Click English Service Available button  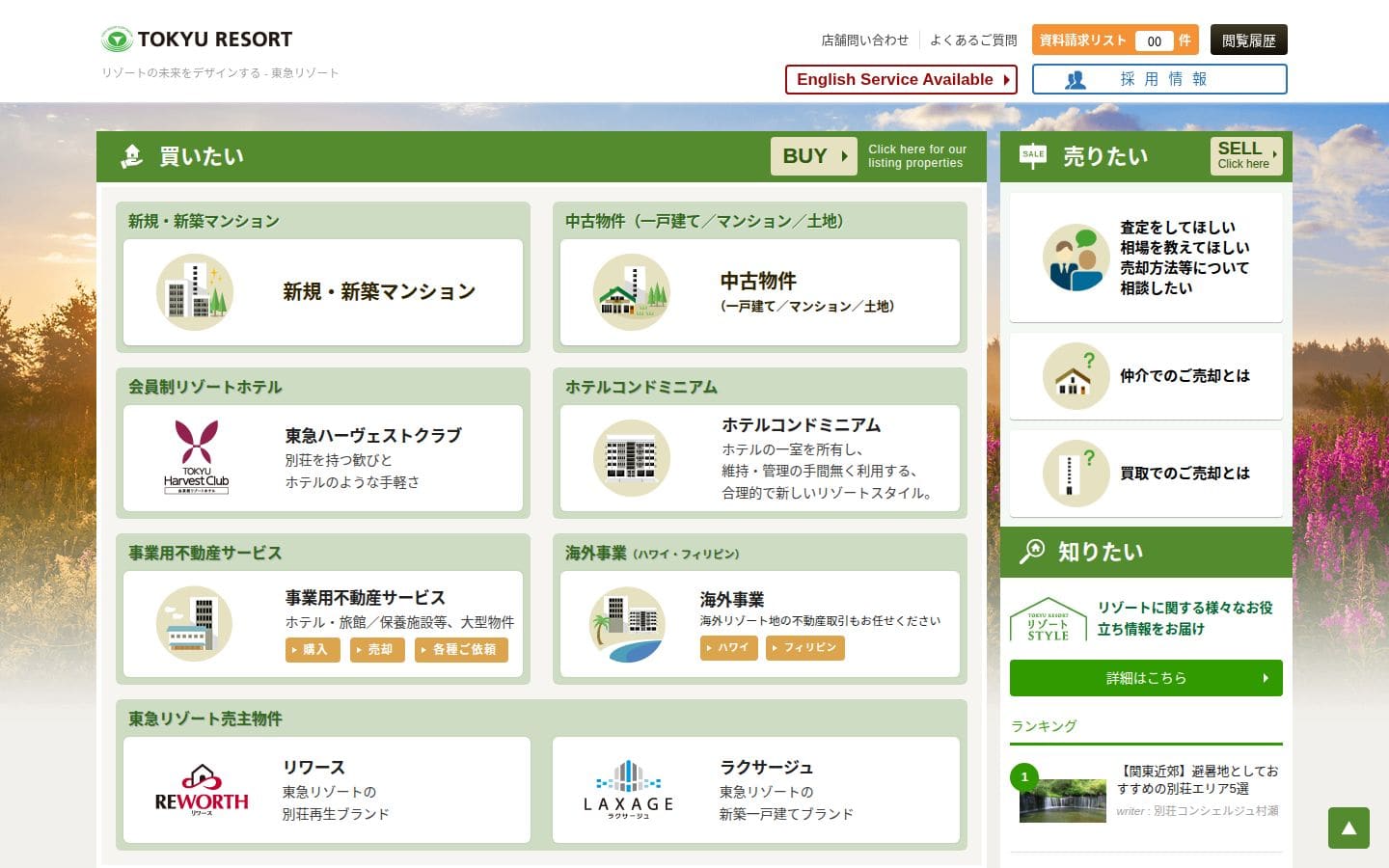pyautogui.click(x=901, y=79)
